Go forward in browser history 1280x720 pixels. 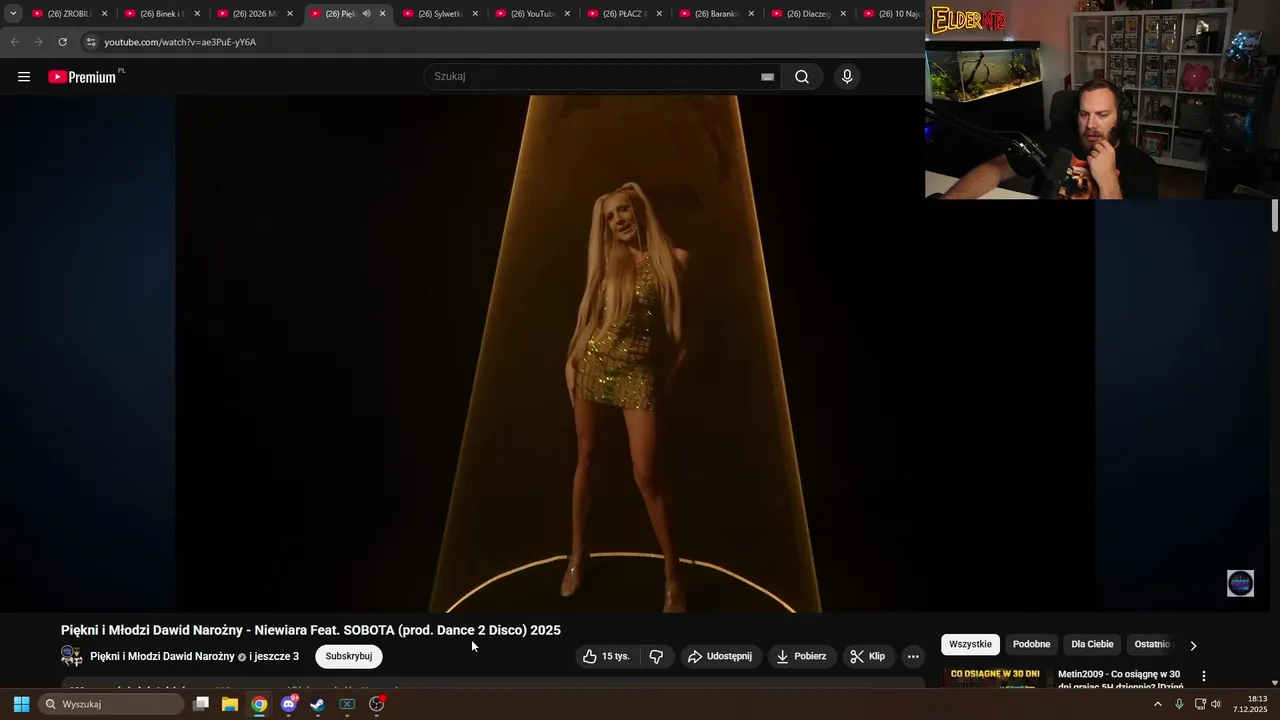click(x=38, y=42)
